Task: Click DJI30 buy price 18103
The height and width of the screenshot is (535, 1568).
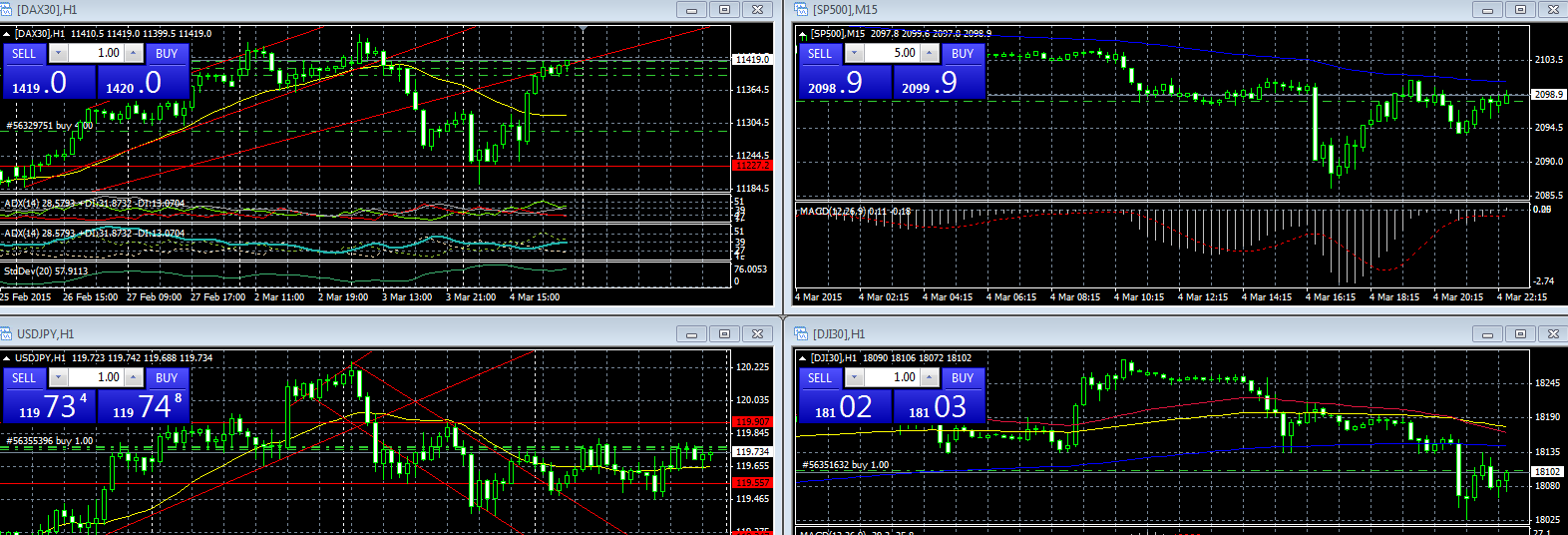Action: click(x=939, y=406)
